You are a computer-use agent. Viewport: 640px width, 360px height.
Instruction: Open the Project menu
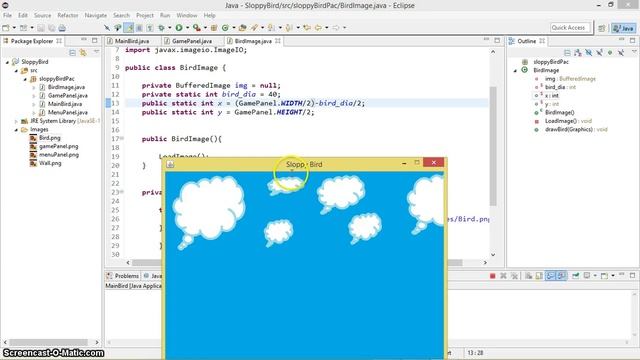(x=145, y=16)
